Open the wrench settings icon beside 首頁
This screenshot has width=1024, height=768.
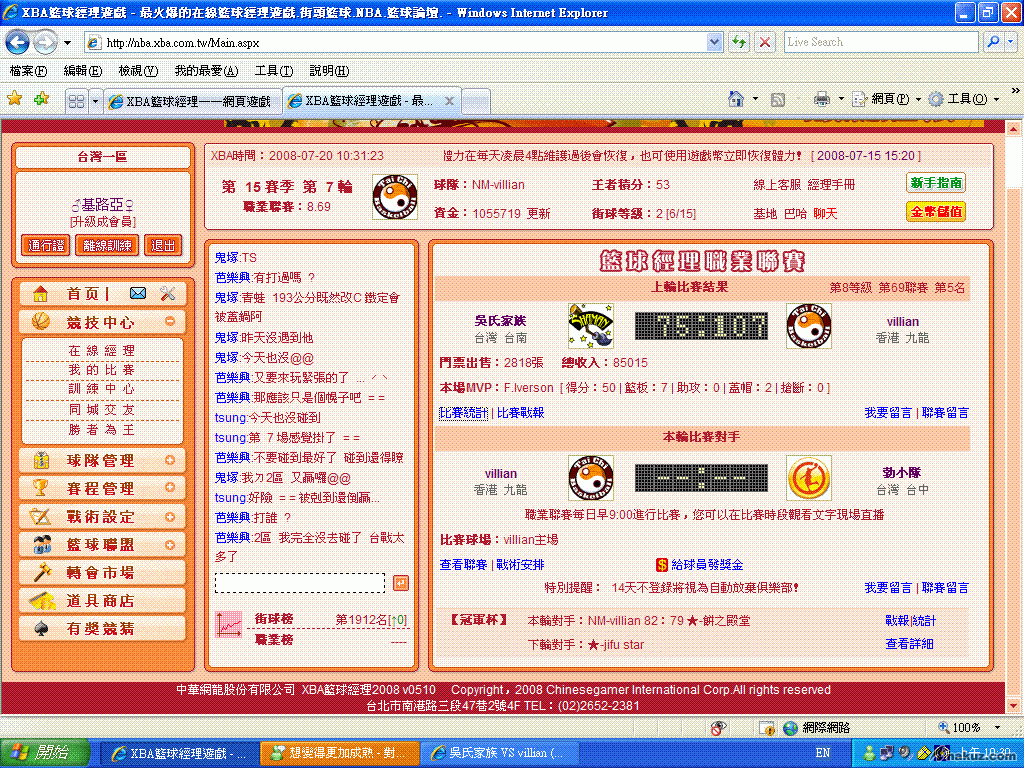(x=168, y=293)
